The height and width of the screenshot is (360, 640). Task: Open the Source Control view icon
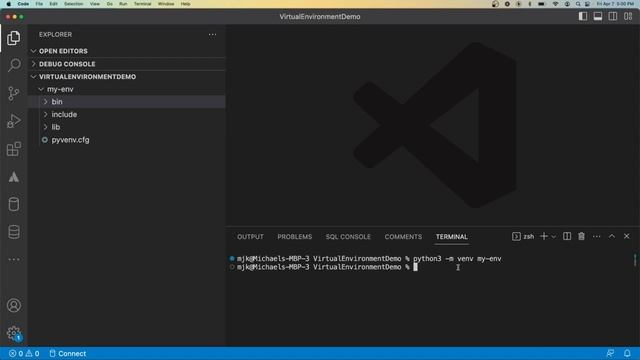(x=13, y=93)
